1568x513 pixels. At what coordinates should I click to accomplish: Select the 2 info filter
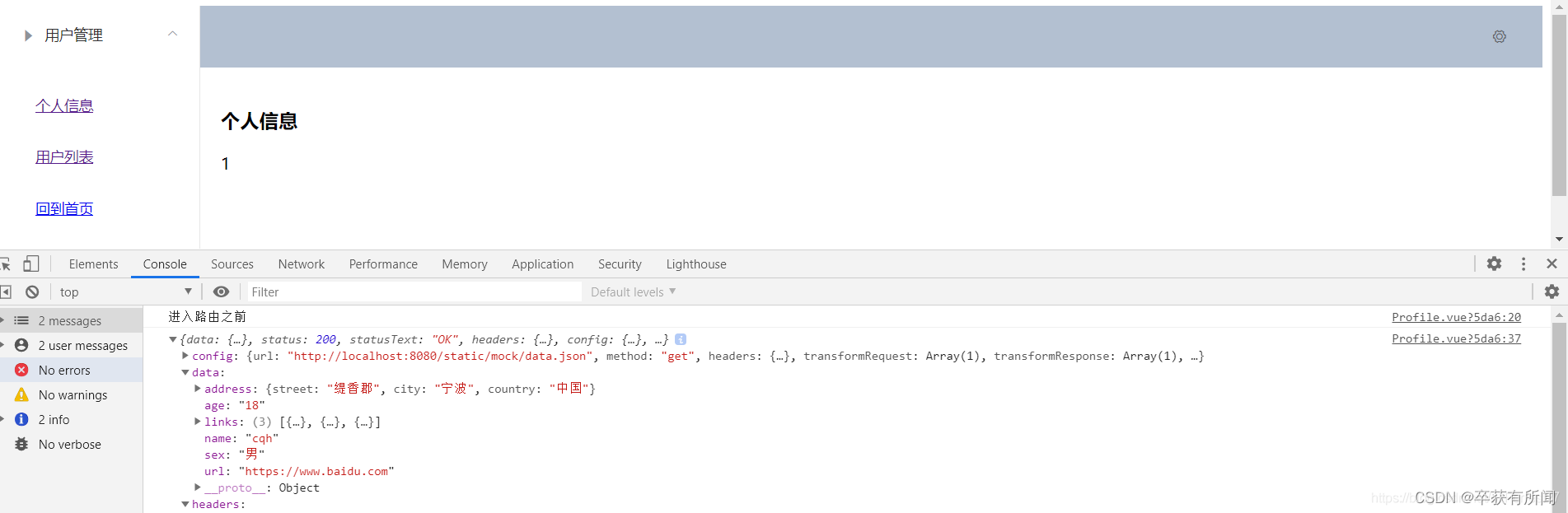[x=71, y=419]
